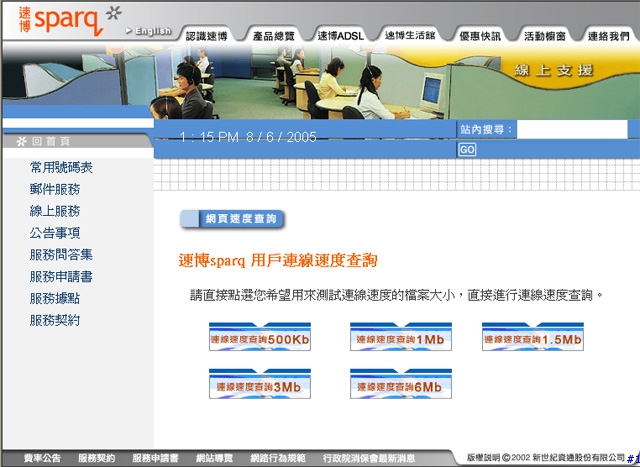Open 線上服務 in the sidebar

coord(55,211)
